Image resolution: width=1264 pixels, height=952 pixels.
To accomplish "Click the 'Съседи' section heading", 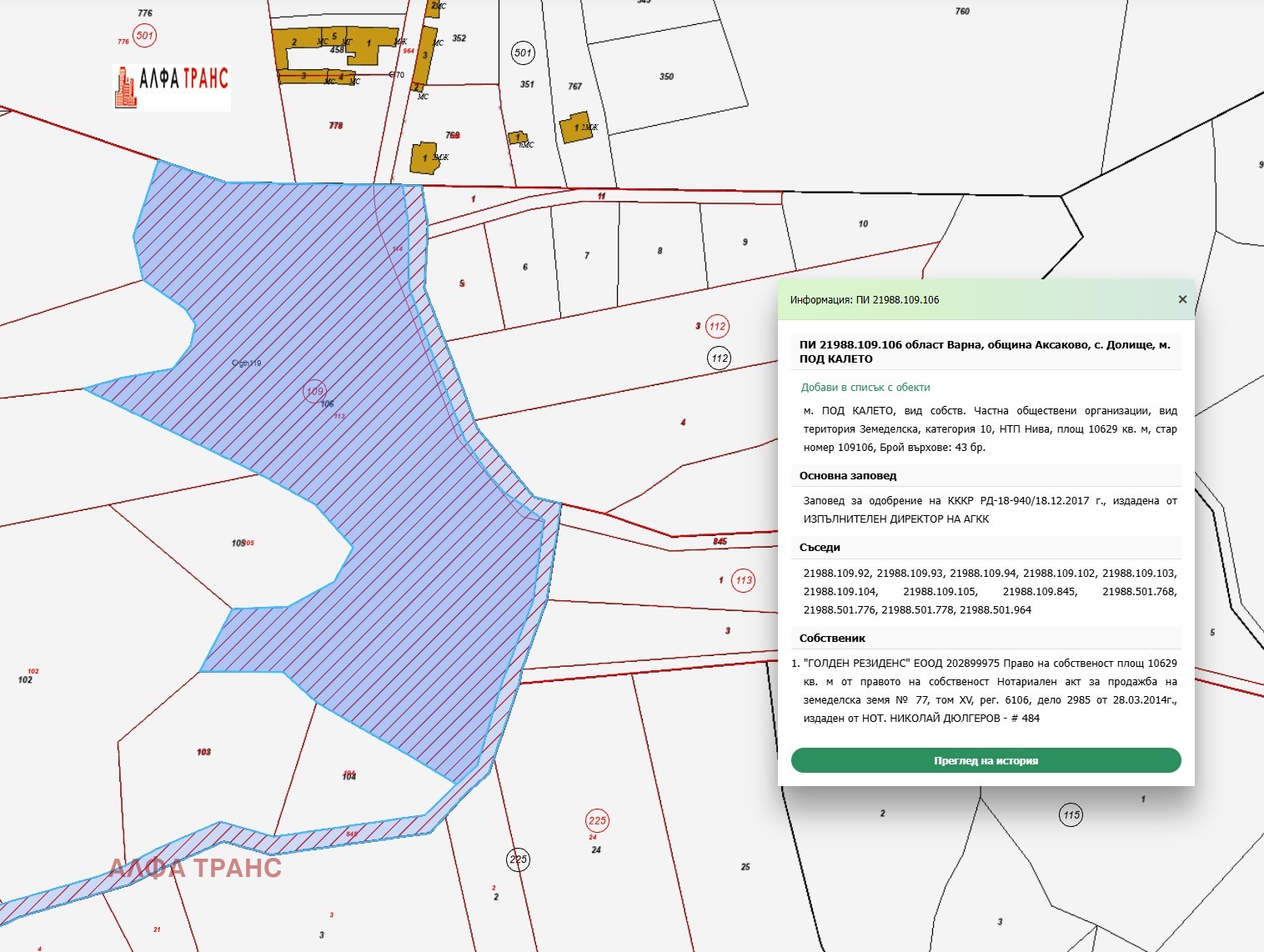I will [x=820, y=548].
